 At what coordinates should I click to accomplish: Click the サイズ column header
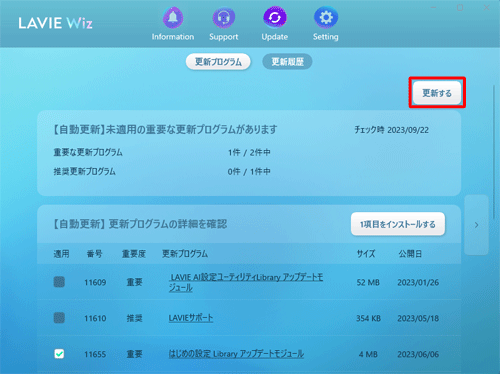366,254
